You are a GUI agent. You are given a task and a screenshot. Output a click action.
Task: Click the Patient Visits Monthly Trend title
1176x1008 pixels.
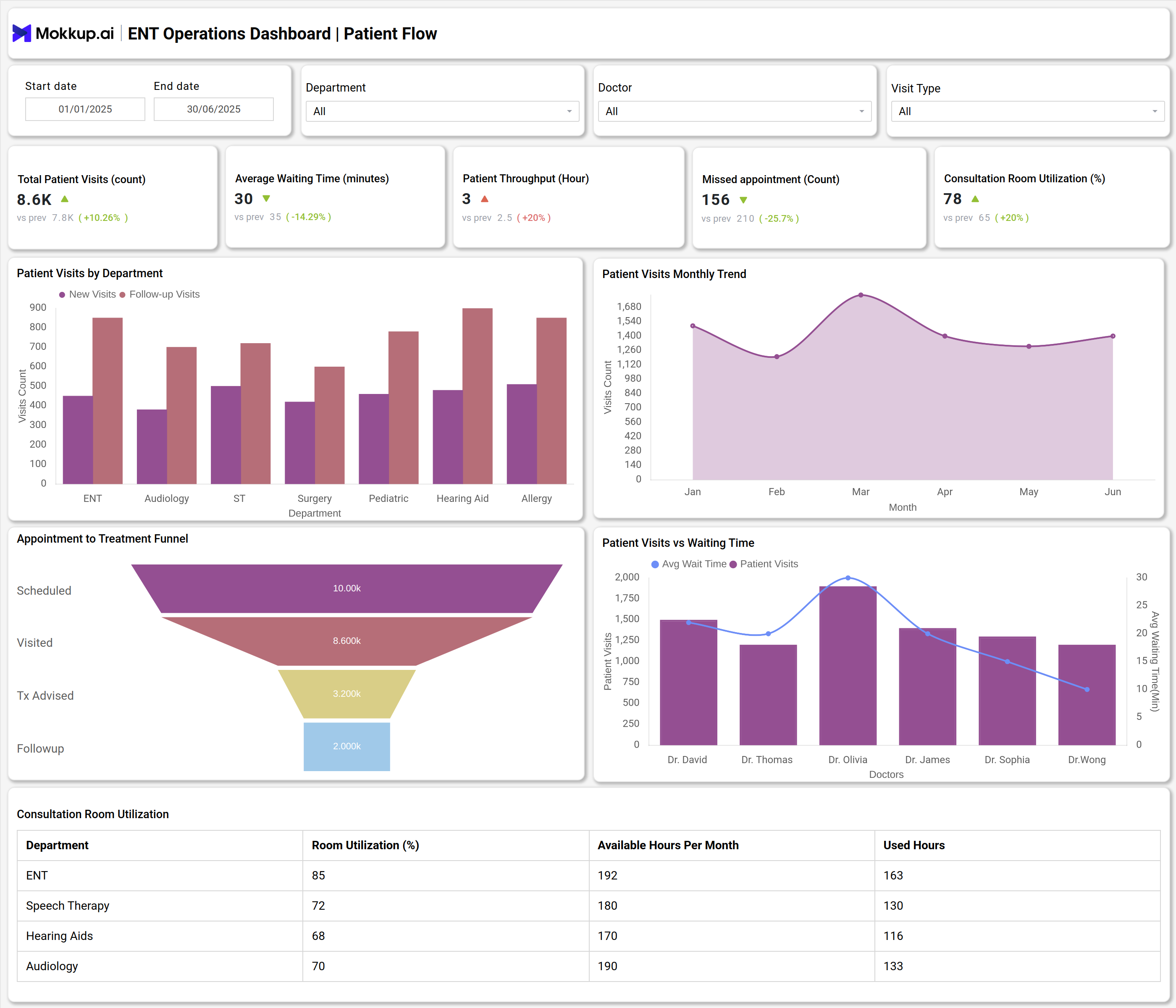click(x=674, y=274)
